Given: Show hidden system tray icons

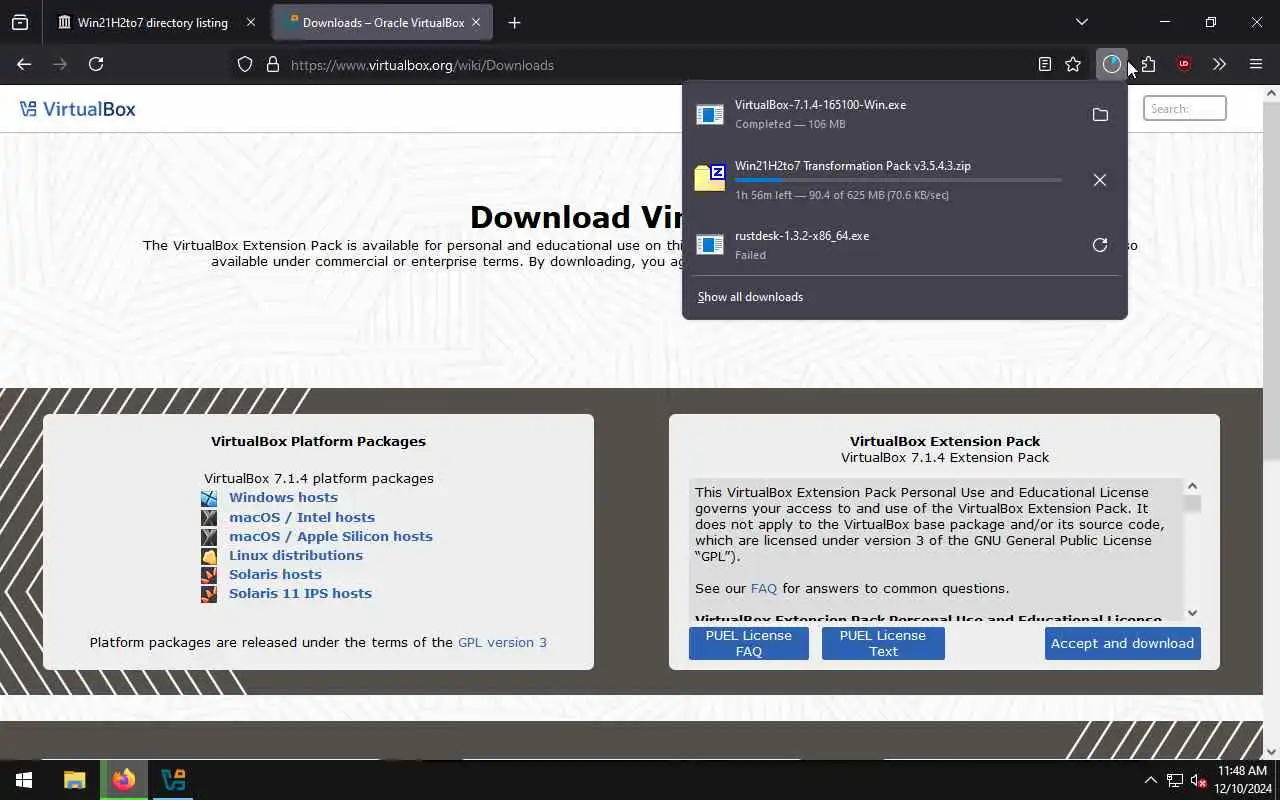Looking at the screenshot, I should pos(1150,780).
